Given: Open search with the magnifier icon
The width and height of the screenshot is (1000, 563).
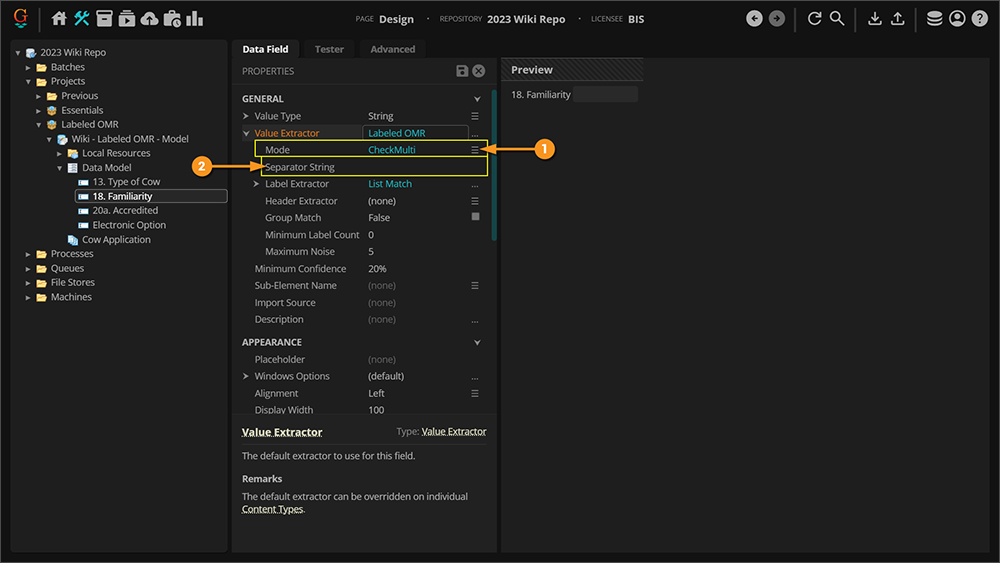Looking at the screenshot, I should 837,19.
